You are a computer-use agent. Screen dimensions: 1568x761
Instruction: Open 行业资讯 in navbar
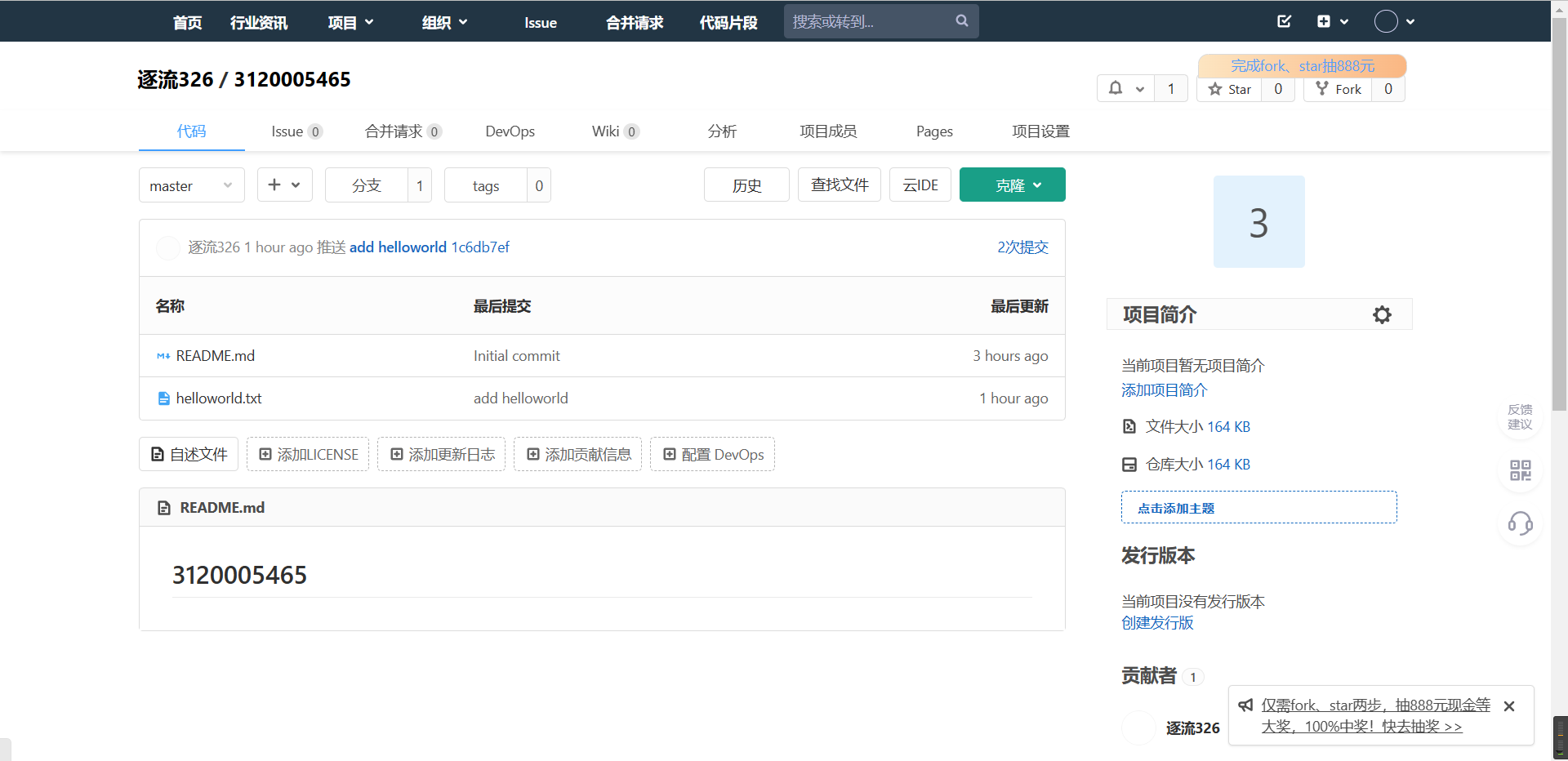[x=259, y=22]
